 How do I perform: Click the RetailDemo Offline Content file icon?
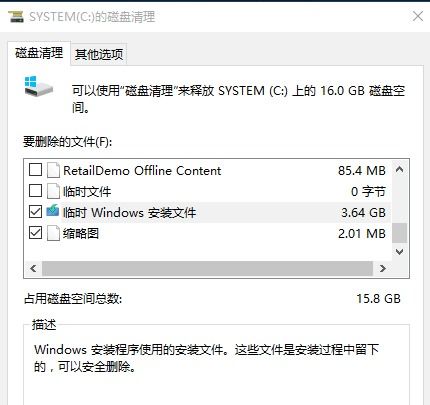pos(53,170)
